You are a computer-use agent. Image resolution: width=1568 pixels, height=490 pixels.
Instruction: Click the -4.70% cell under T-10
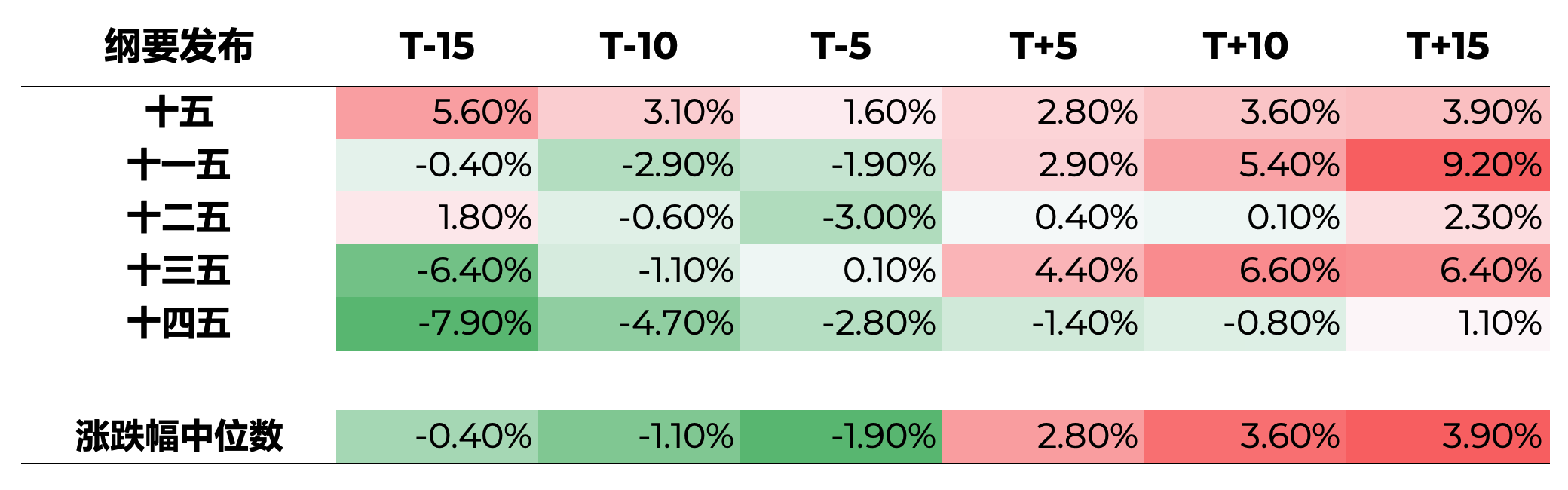639,323
